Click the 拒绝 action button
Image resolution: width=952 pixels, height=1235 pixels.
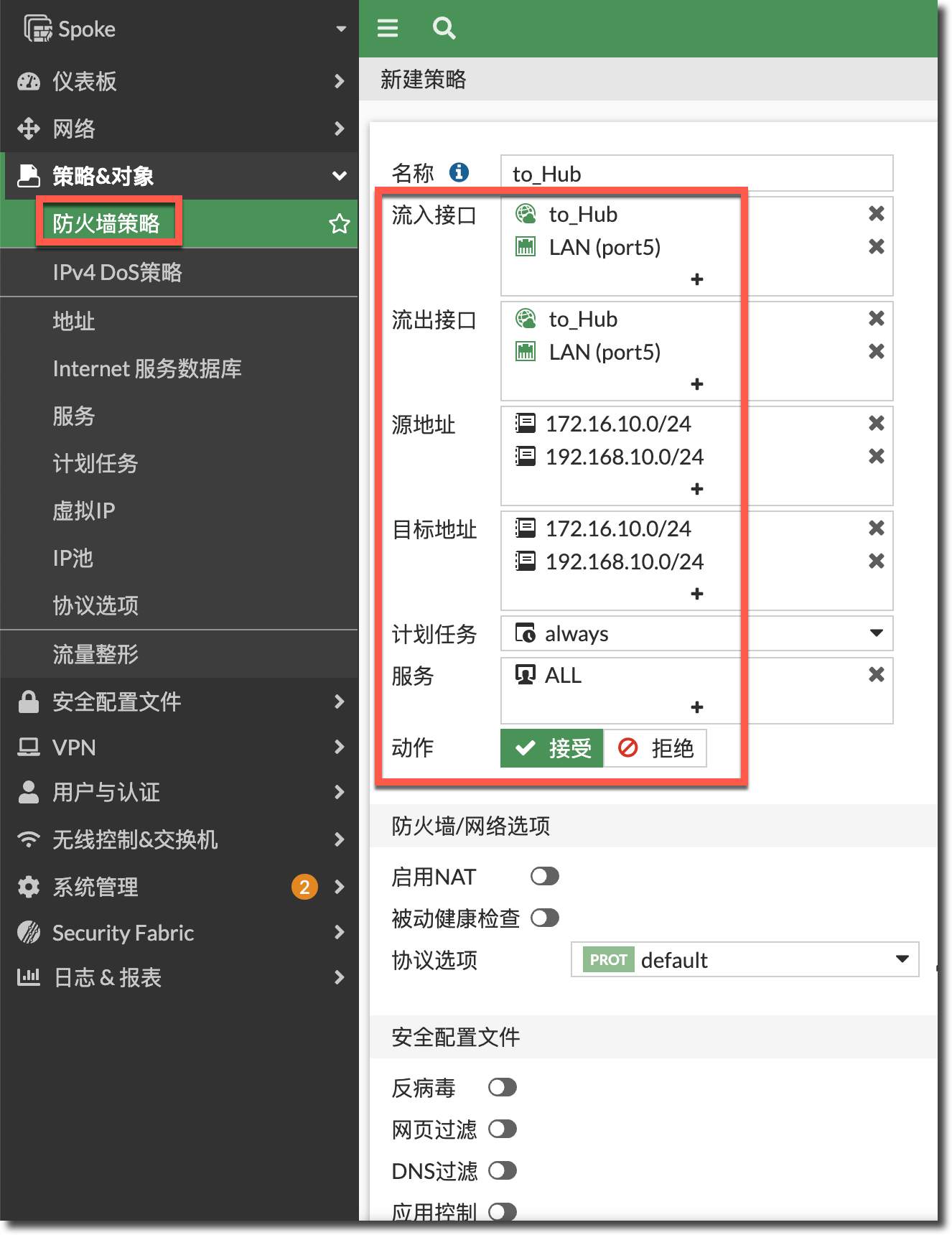pos(655,748)
